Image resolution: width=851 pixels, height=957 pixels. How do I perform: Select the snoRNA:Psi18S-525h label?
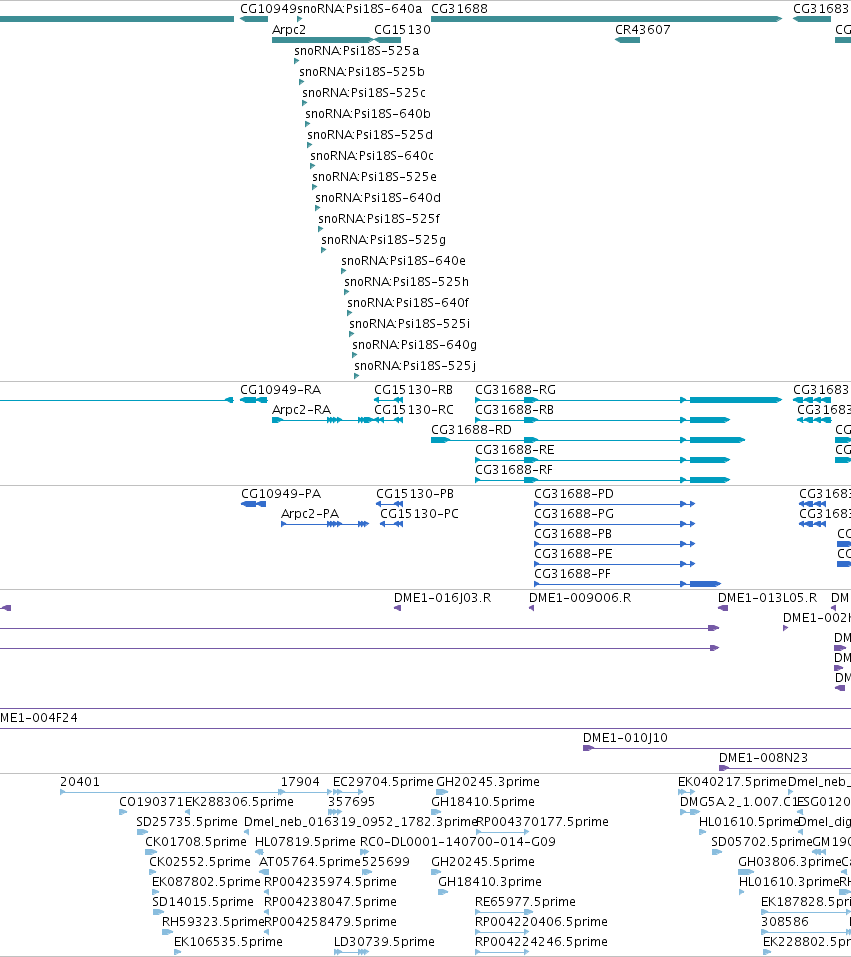click(x=407, y=281)
